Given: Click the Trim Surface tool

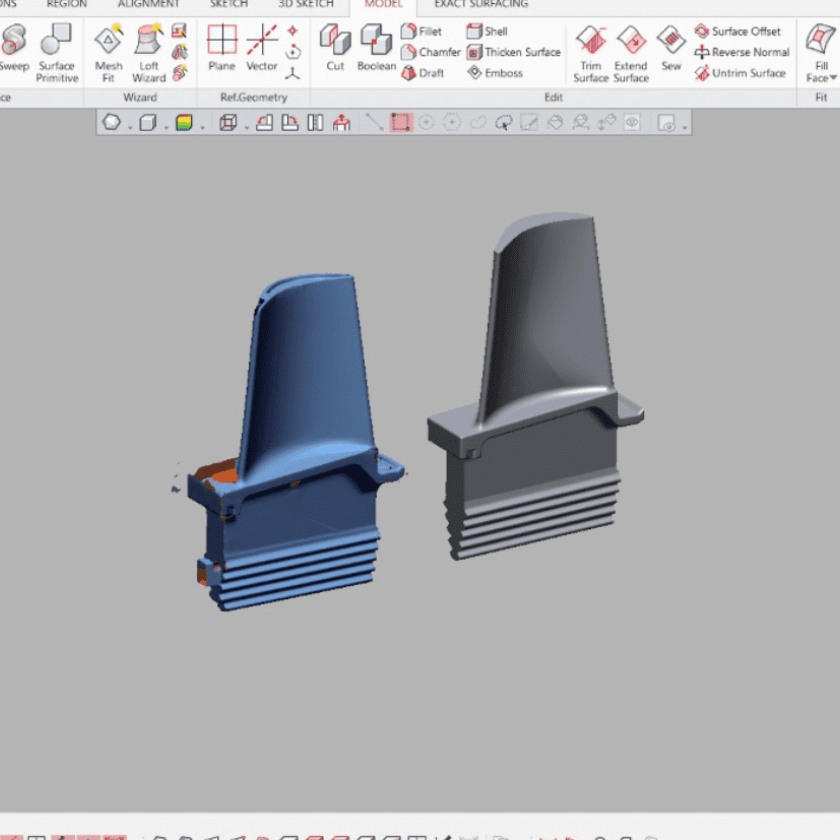Looking at the screenshot, I should coord(591,51).
